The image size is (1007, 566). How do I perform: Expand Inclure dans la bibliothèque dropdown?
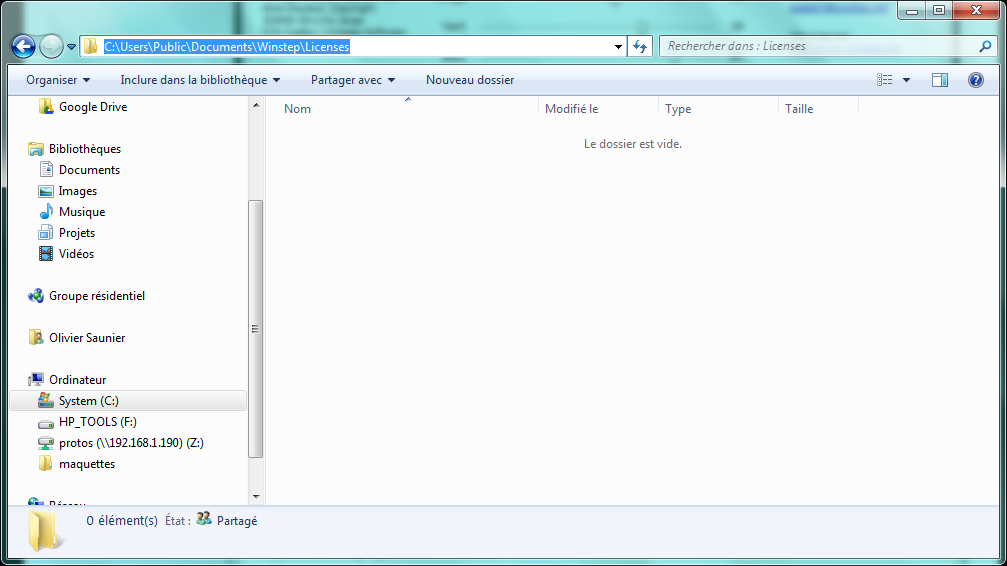point(200,80)
